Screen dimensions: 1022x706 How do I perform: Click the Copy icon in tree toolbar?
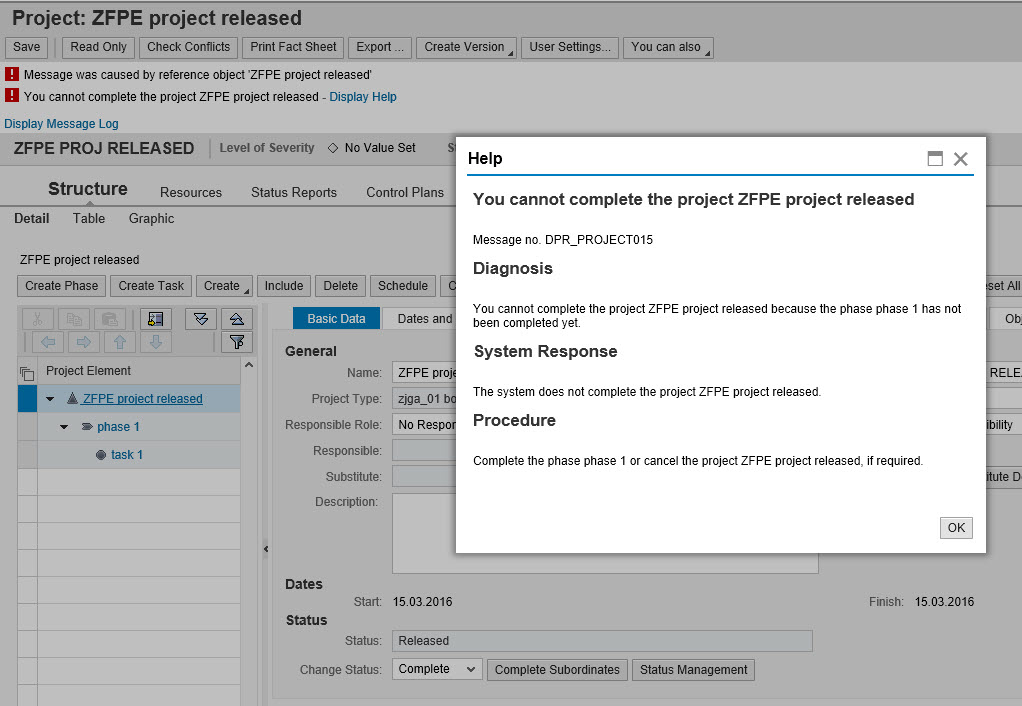click(74, 319)
